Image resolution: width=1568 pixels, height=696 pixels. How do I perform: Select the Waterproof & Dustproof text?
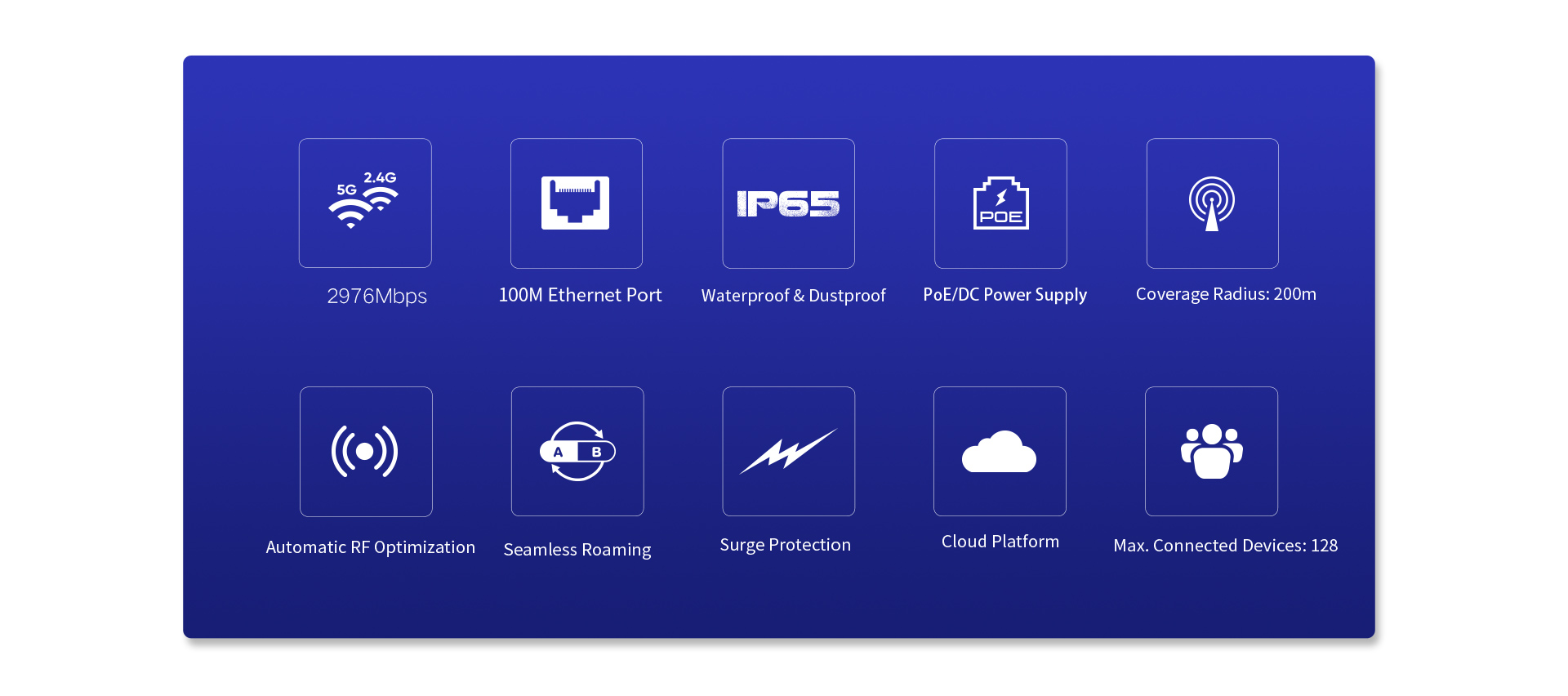(793, 296)
